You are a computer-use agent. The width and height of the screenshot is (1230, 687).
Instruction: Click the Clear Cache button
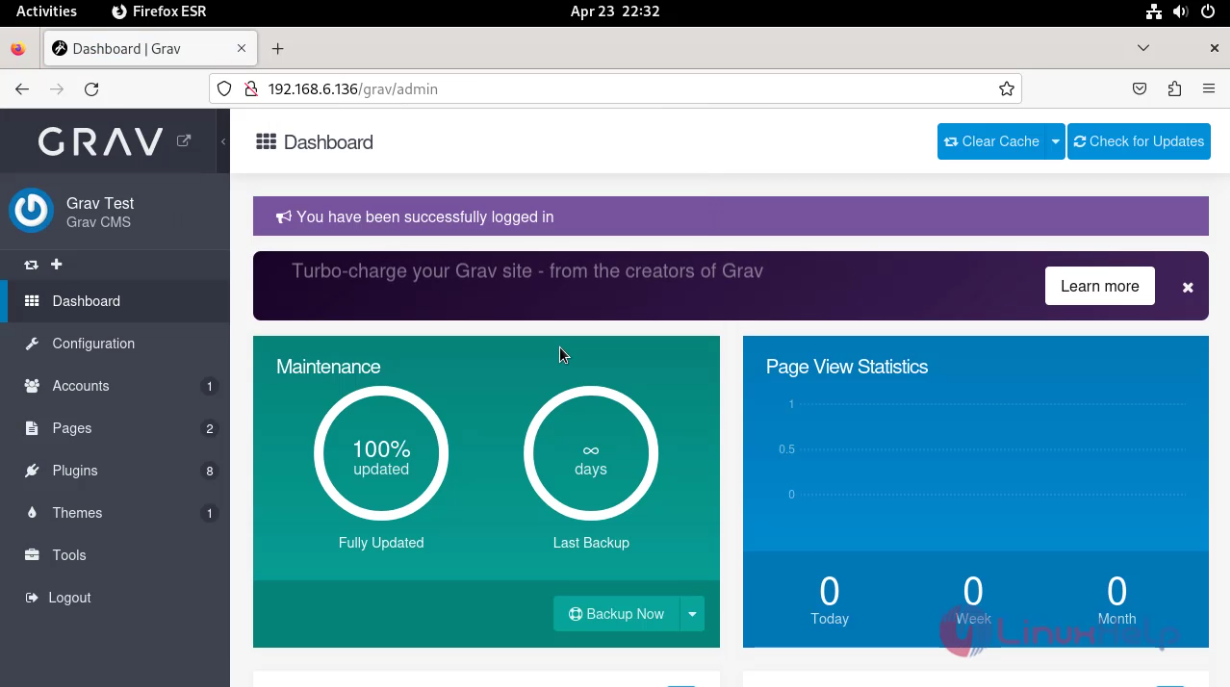click(991, 141)
